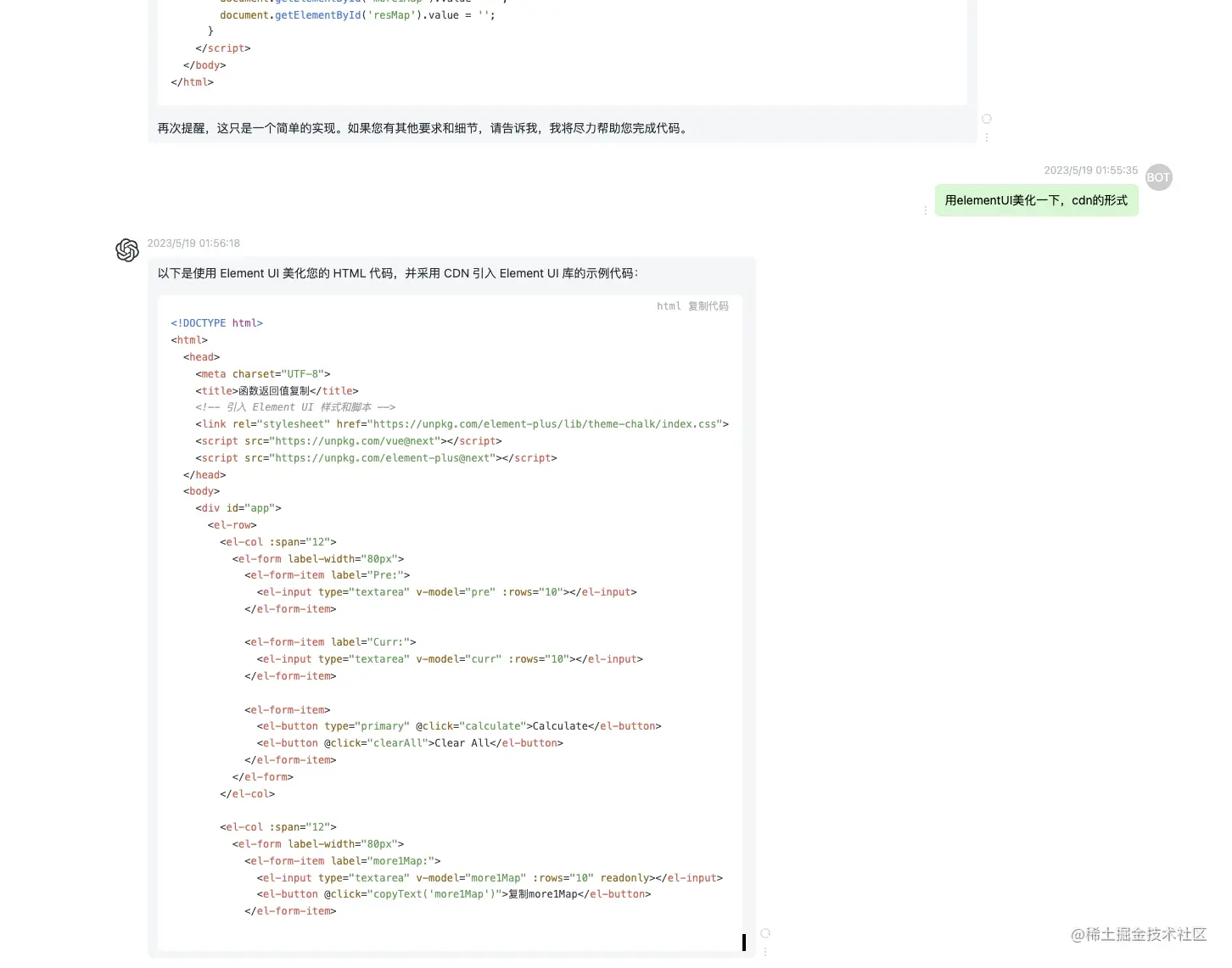Regenerate the Element UI code reply
The height and width of the screenshot is (968, 1232).
(x=765, y=933)
